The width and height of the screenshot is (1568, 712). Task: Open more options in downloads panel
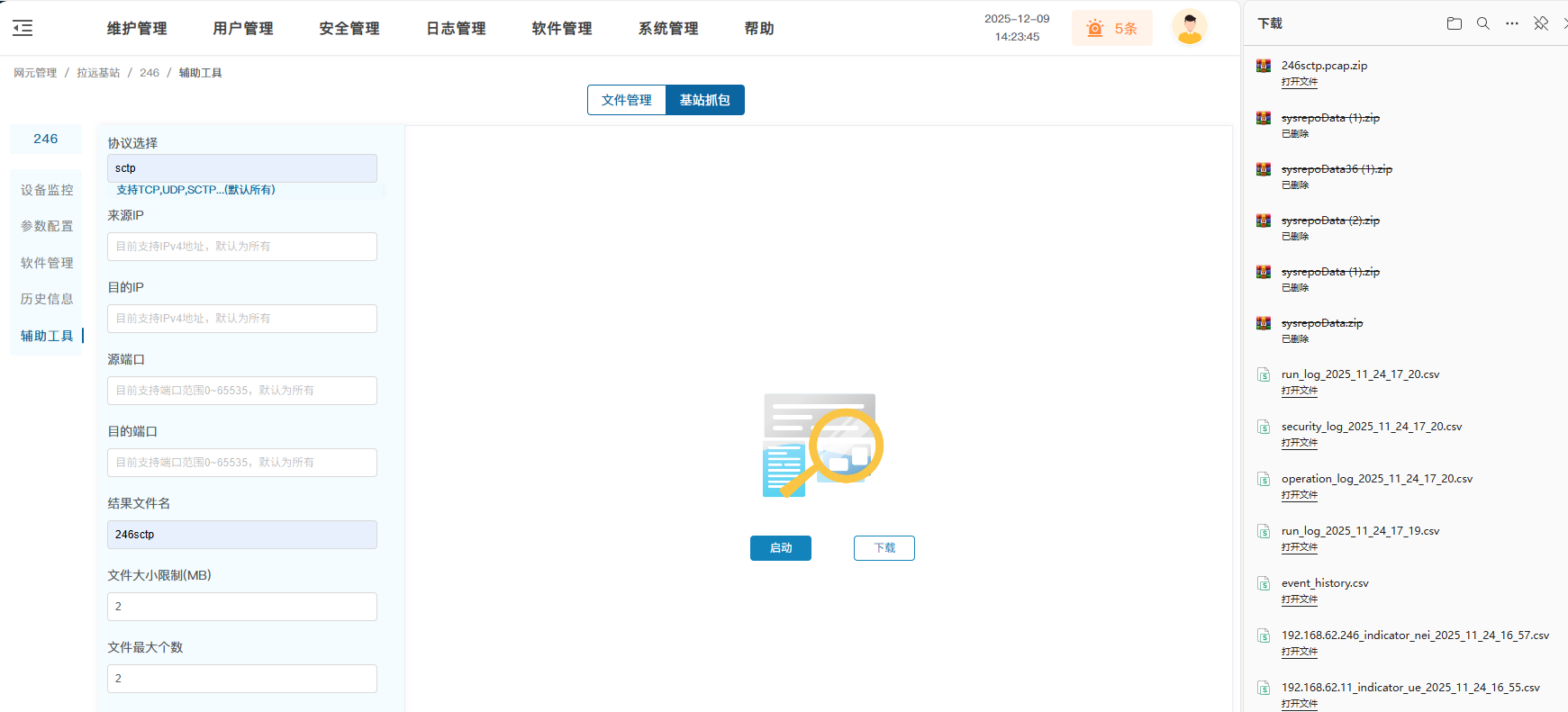click(x=1511, y=23)
